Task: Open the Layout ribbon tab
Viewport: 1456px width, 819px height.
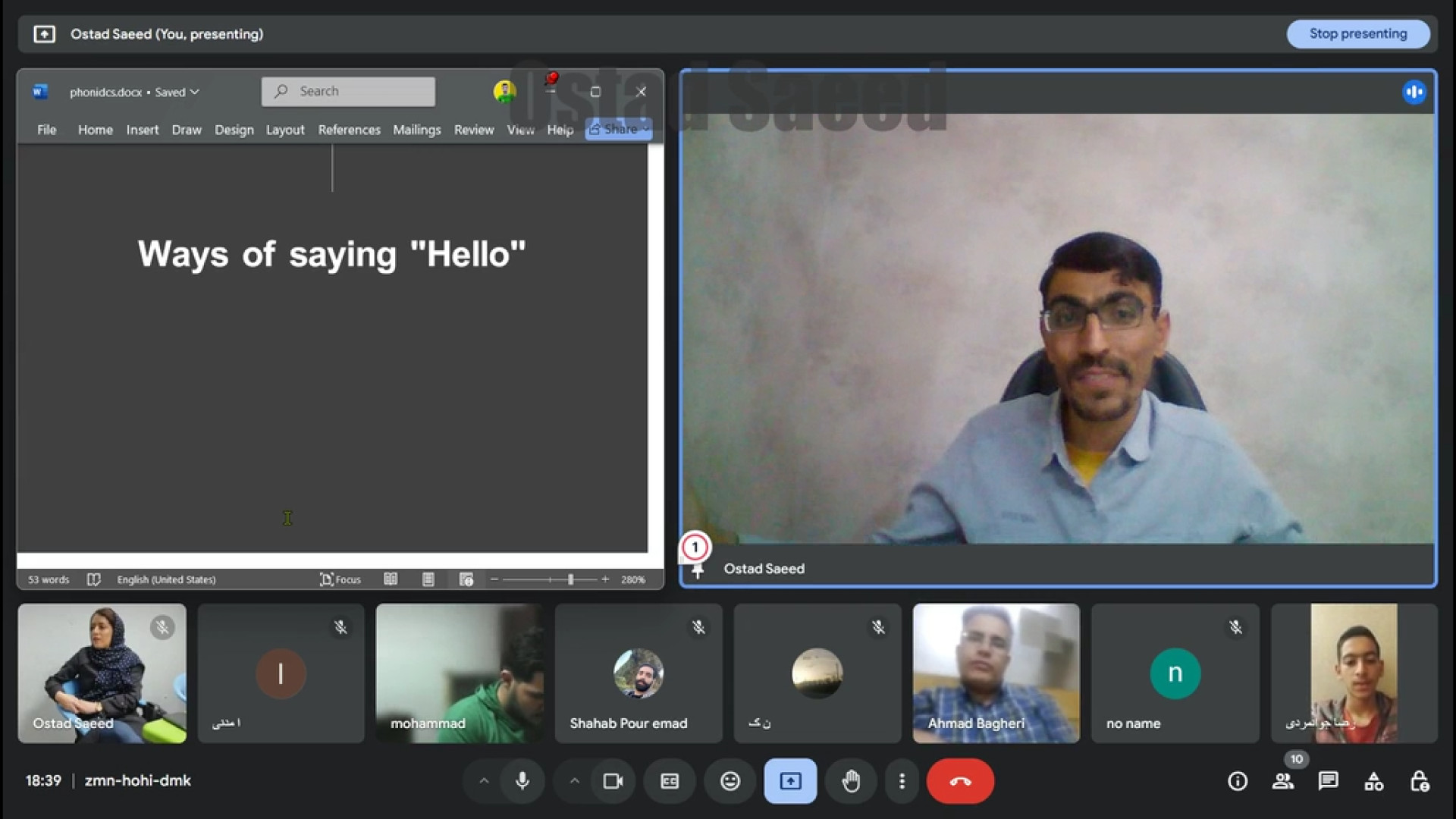Action: click(285, 130)
